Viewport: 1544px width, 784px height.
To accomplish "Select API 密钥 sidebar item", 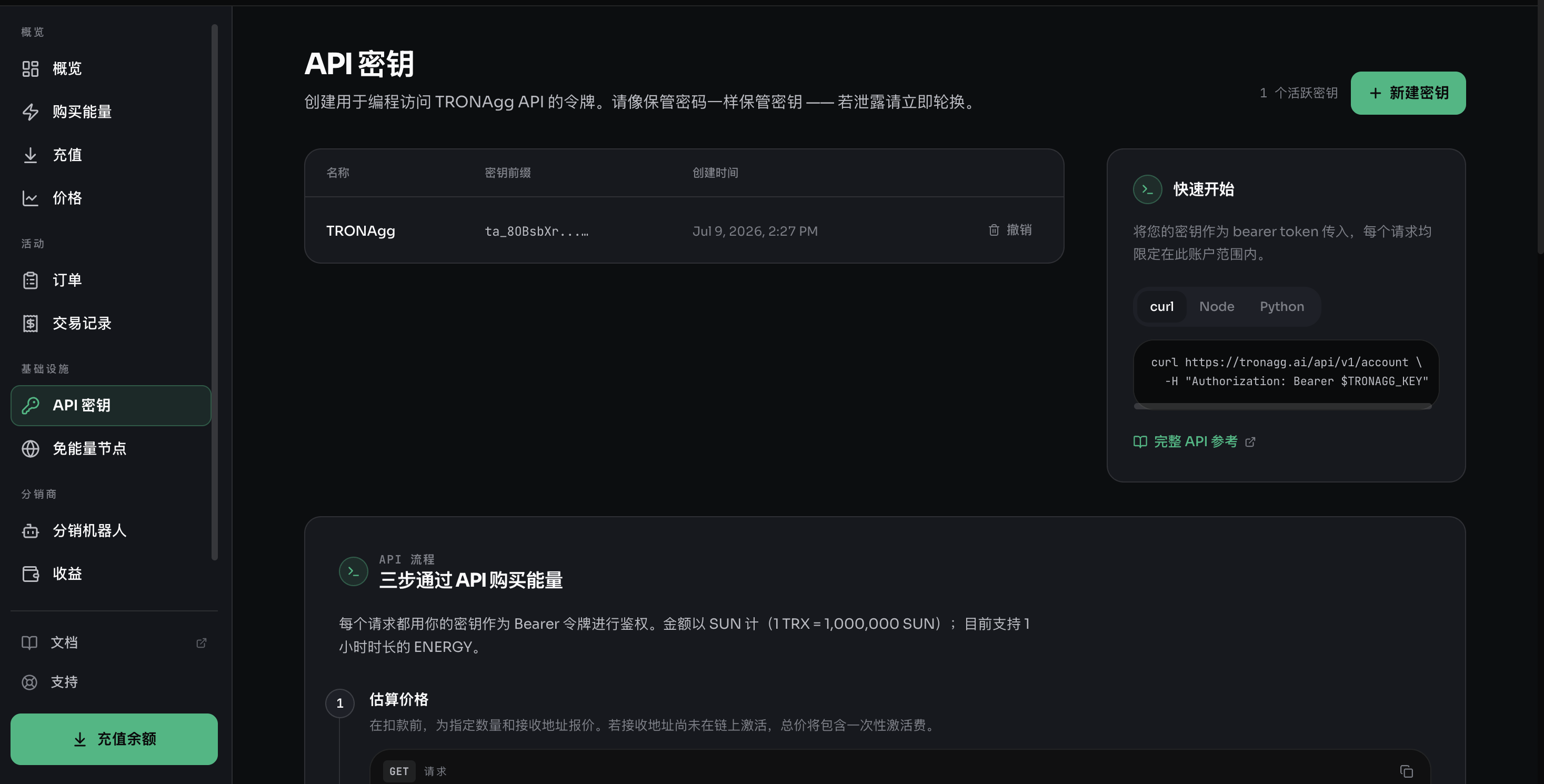I will click(111, 405).
